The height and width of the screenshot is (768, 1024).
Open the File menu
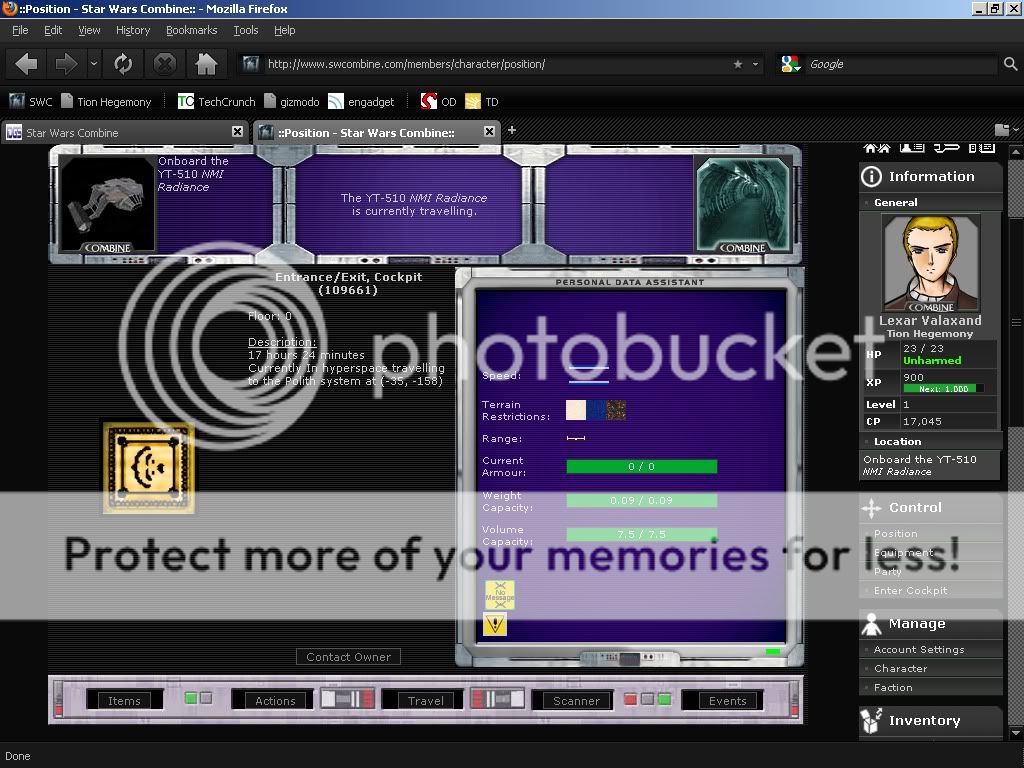20,30
